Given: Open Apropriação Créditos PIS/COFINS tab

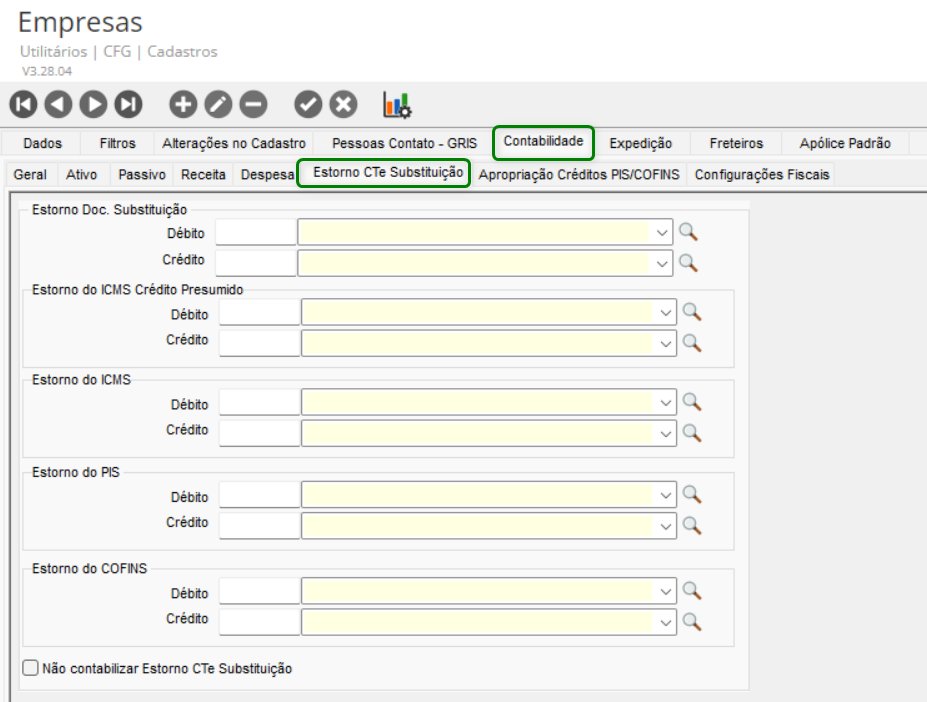Looking at the screenshot, I should 579,174.
